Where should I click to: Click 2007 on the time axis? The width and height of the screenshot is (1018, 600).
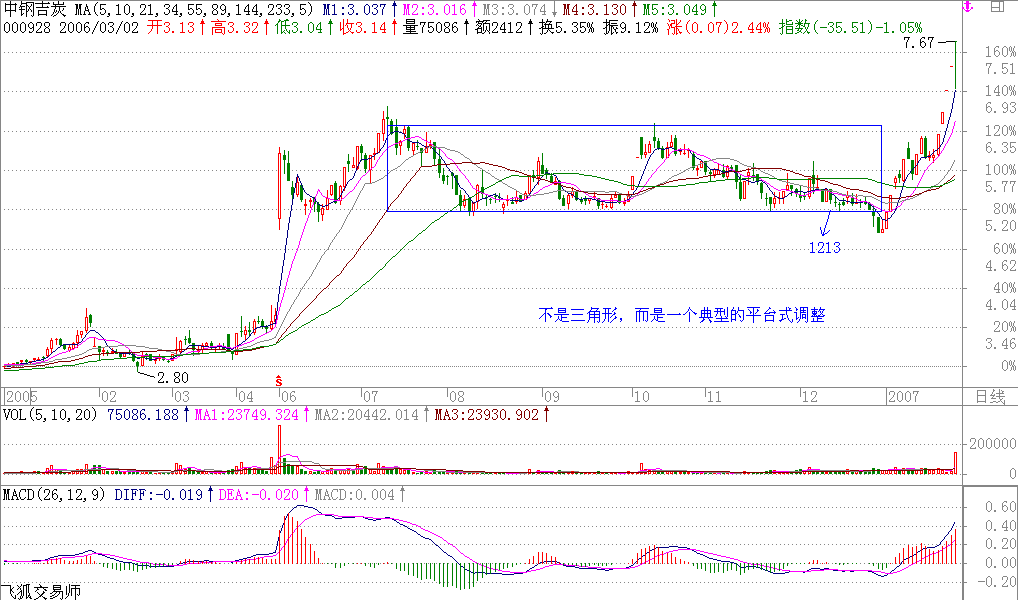(x=904, y=396)
